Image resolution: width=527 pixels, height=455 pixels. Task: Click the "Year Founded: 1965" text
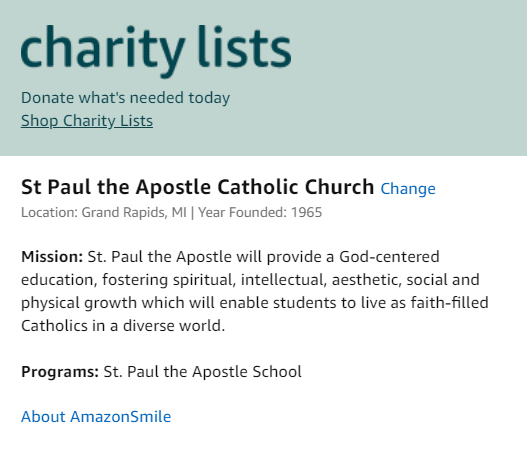[260, 213]
